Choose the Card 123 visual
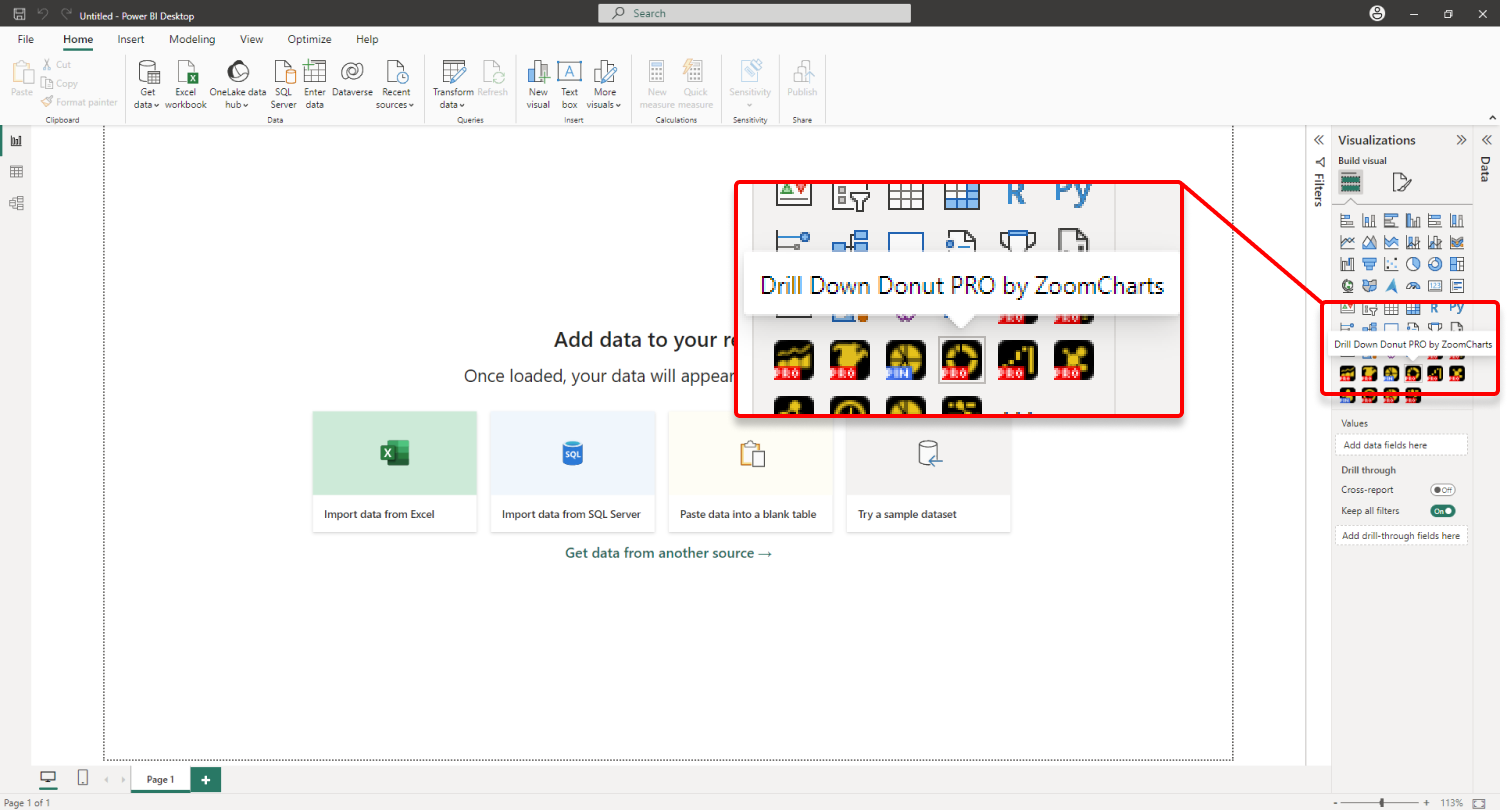1508x810 pixels. [x=1435, y=287]
